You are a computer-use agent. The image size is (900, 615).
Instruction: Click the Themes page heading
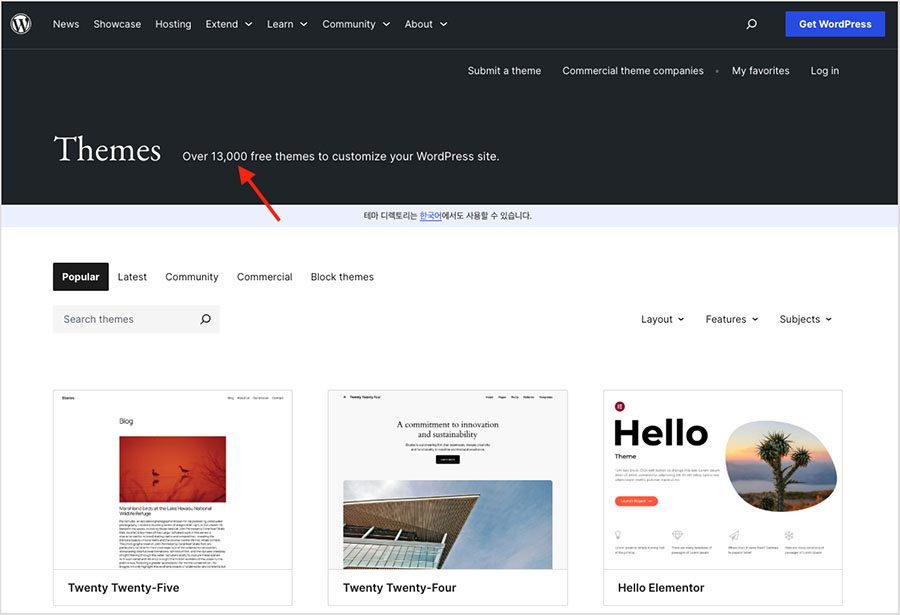[107, 149]
